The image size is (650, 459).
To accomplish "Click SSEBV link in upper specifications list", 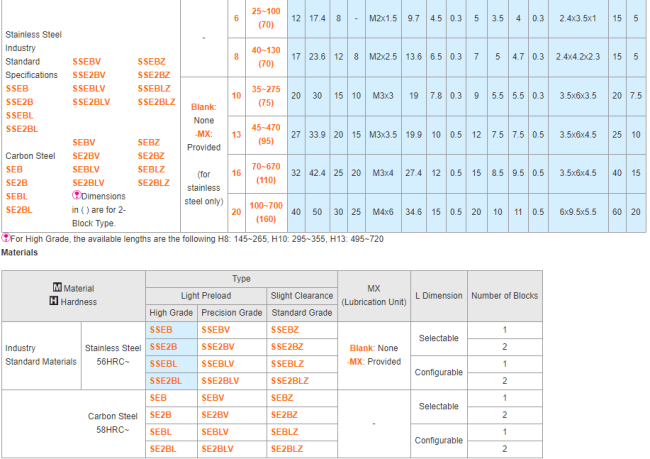I will click(87, 61).
